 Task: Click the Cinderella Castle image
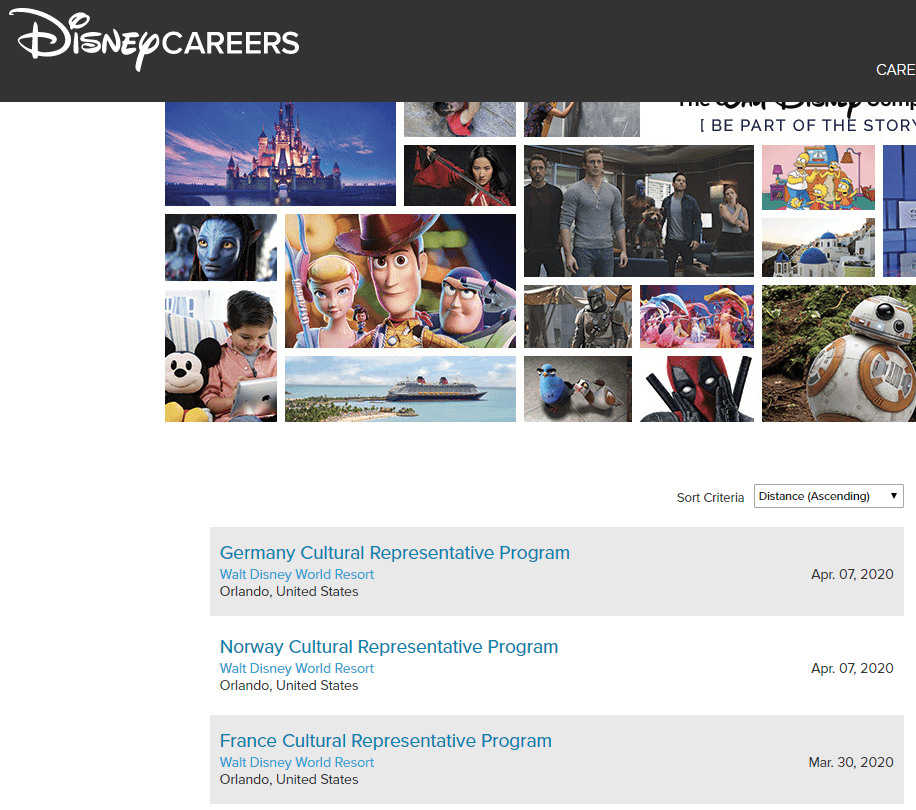280,154
